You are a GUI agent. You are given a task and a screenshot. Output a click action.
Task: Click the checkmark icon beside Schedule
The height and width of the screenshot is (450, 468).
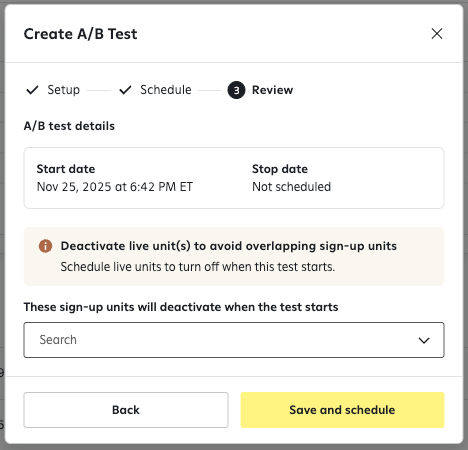coord(125,90)
